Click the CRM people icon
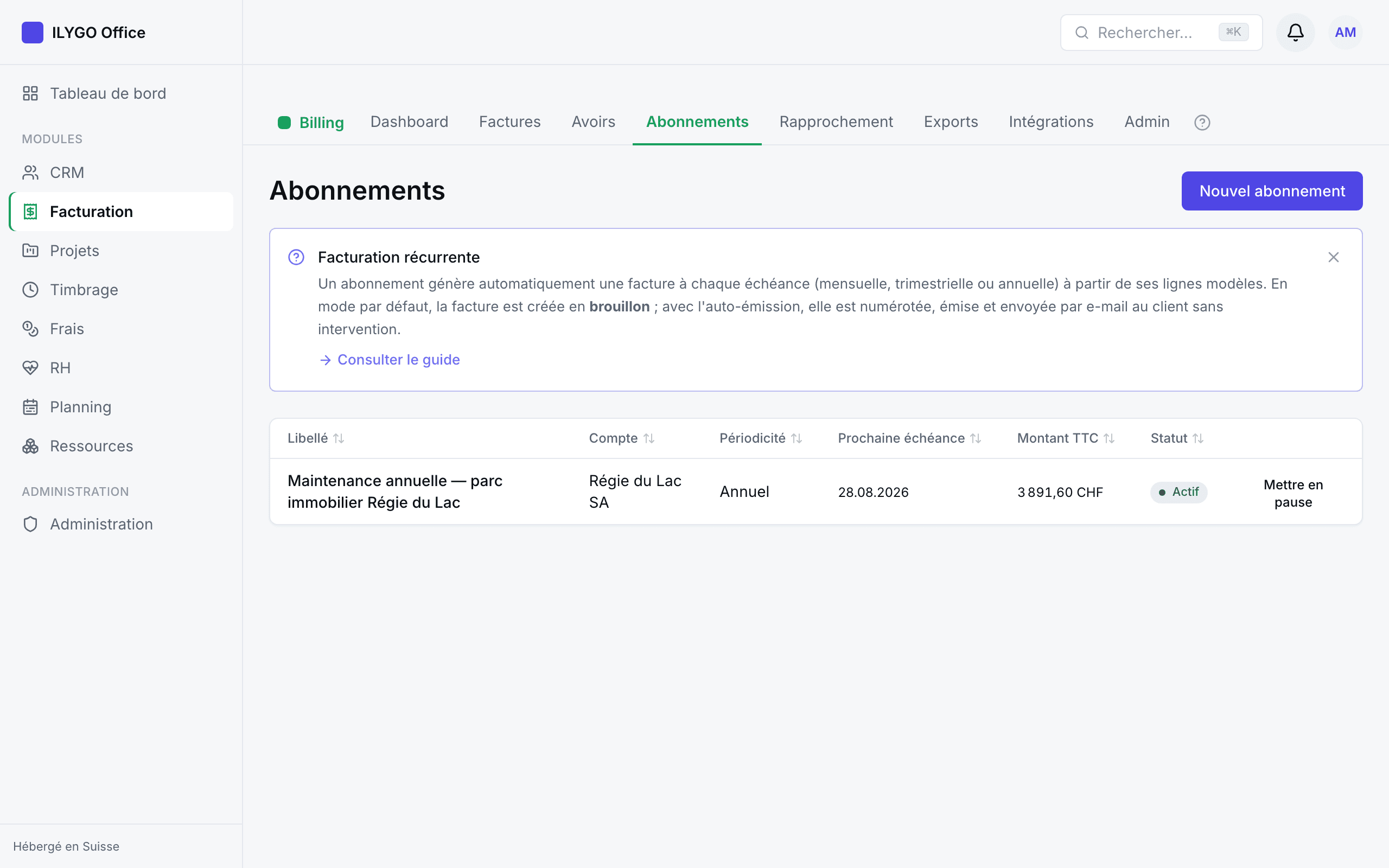This screenshot has width=1389, height=868. (30, 173)
